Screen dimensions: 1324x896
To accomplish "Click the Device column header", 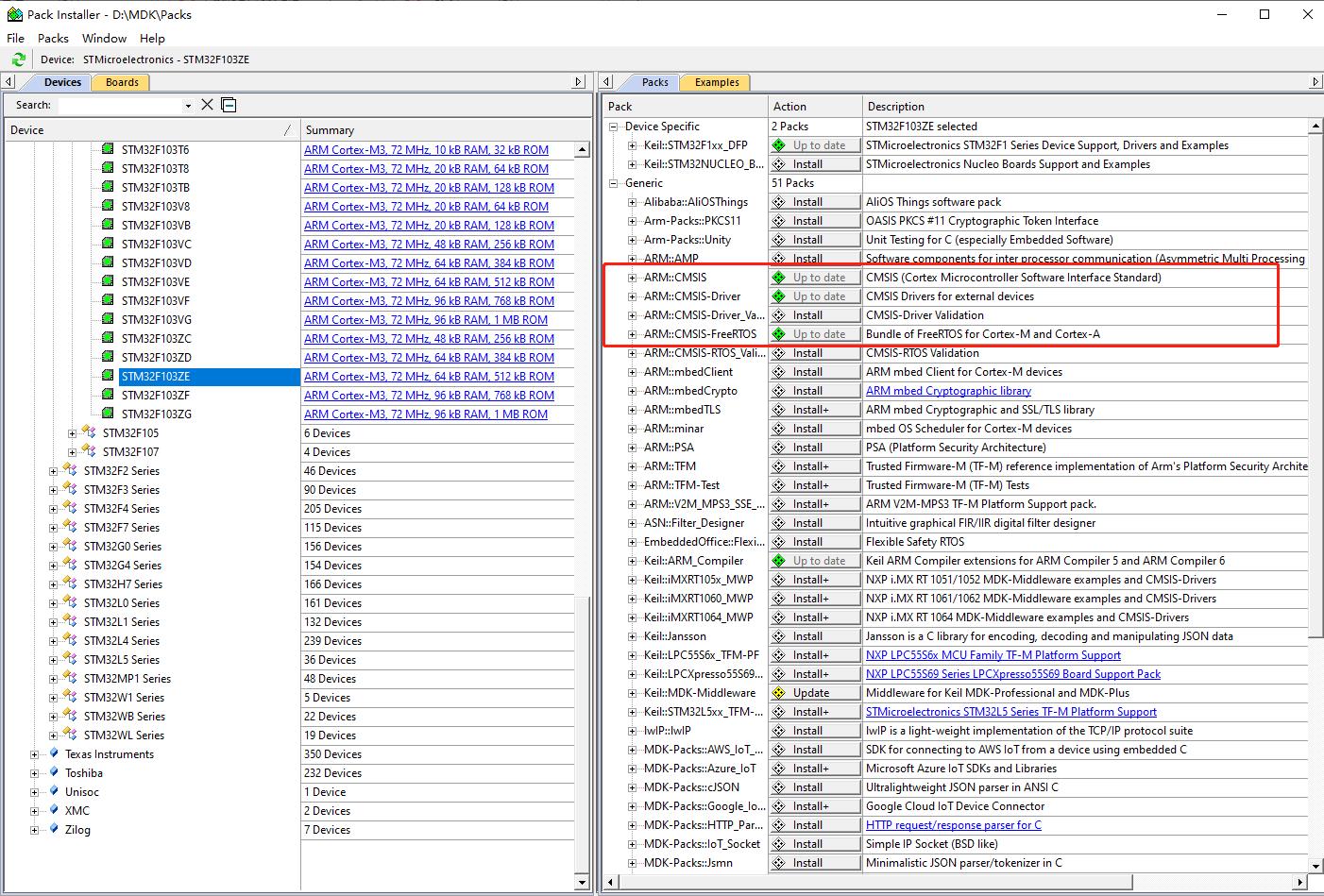I will tap(151, 130).
